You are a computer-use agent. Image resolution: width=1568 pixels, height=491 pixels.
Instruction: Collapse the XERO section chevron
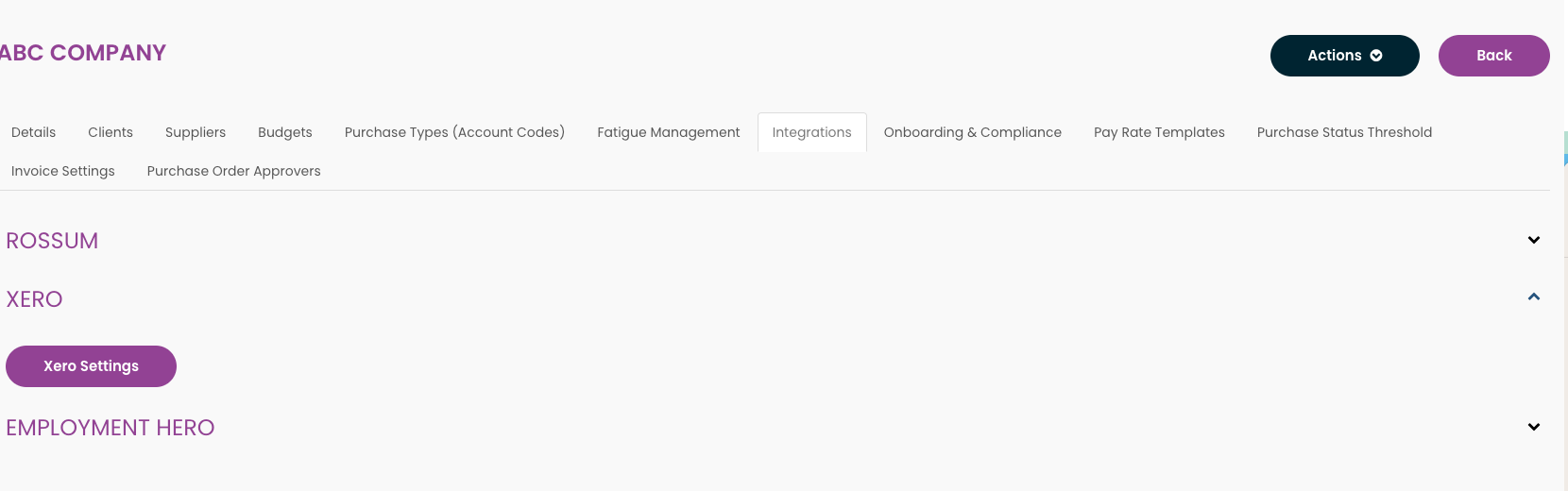(1533, 296)
